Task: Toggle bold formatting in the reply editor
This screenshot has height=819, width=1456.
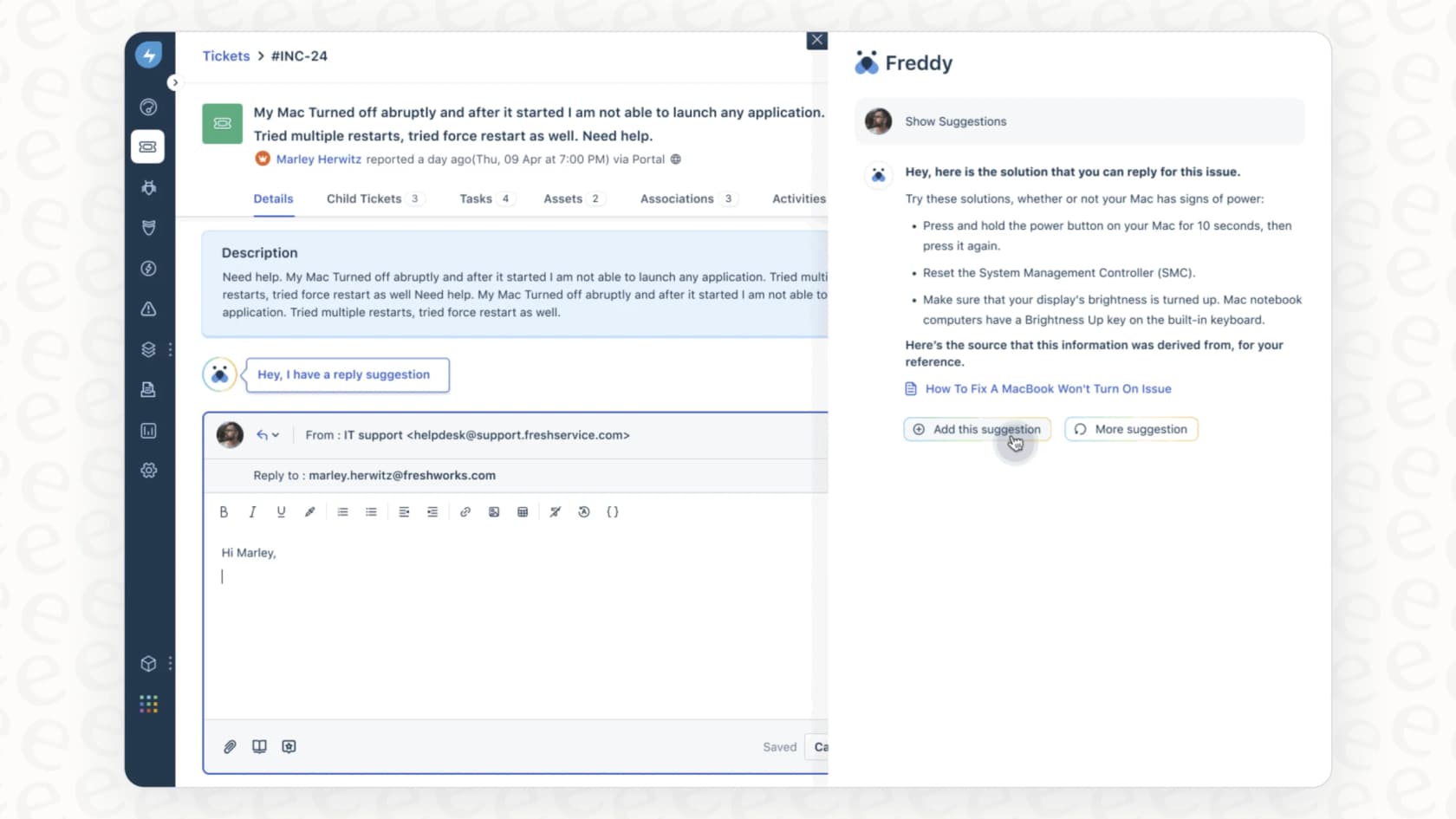Action: pyautogui.click(x=224, y=512)
